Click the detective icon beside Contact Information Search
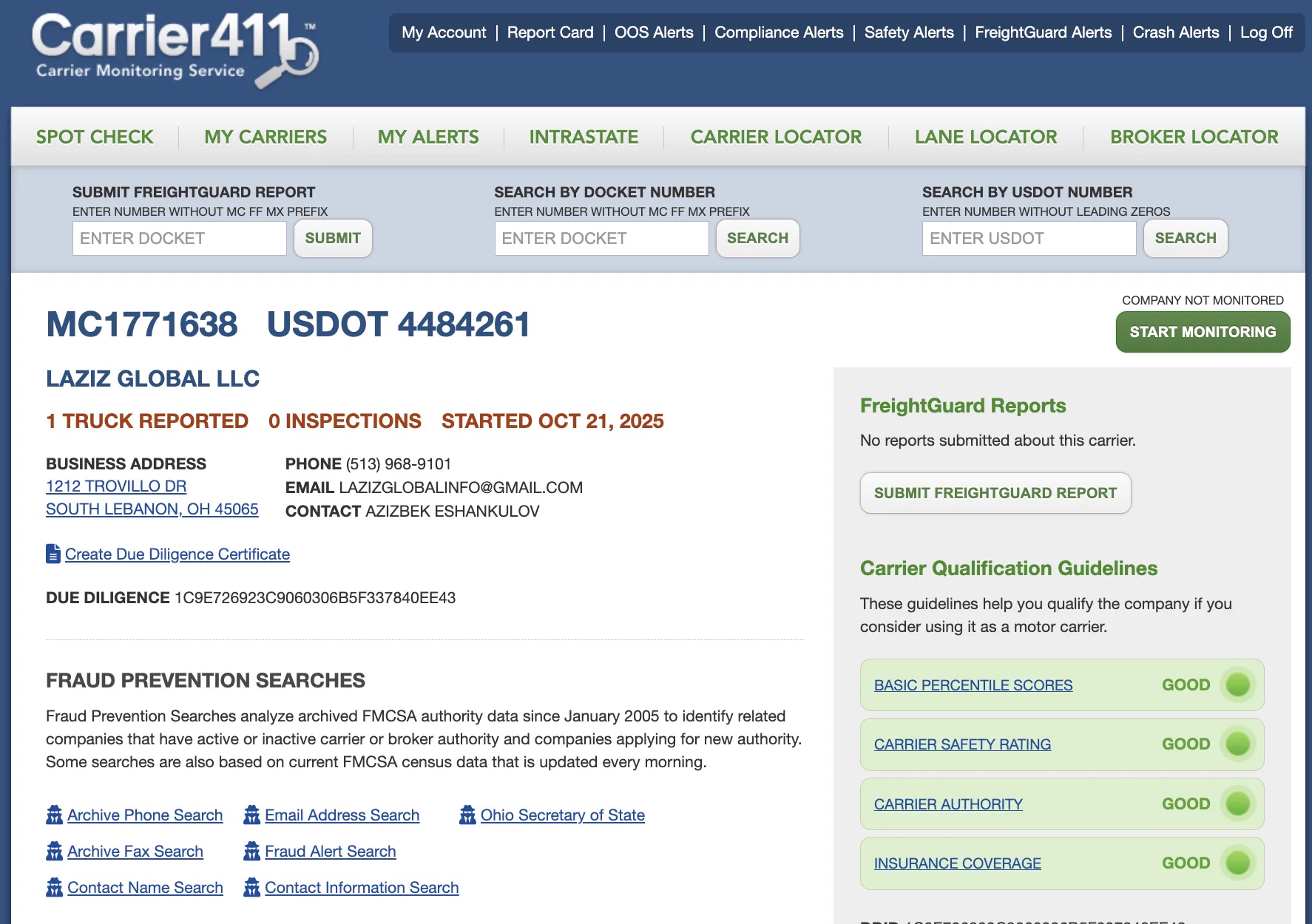 pos(252,887)
